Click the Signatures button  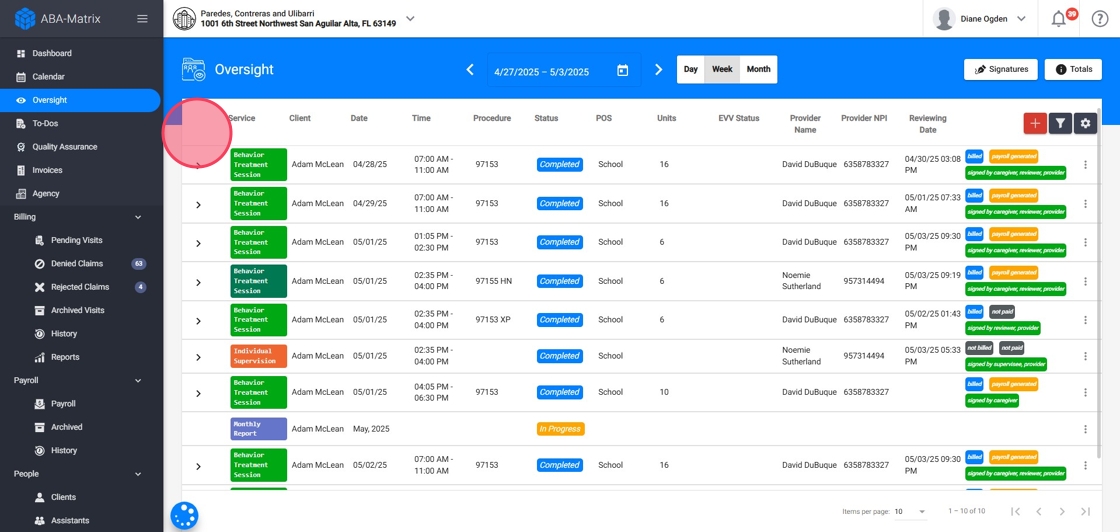[x=1000, y=70]
